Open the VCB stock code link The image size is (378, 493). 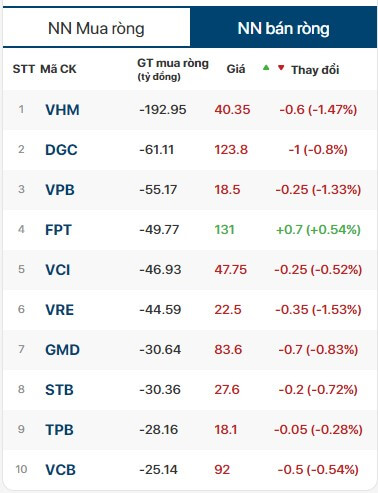pyautogui.click(x=61, y=470)
